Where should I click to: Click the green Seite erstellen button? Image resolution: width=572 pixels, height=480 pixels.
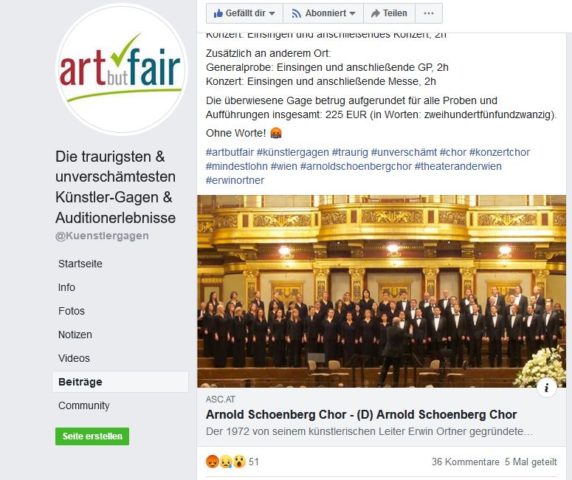coord(92,436)
